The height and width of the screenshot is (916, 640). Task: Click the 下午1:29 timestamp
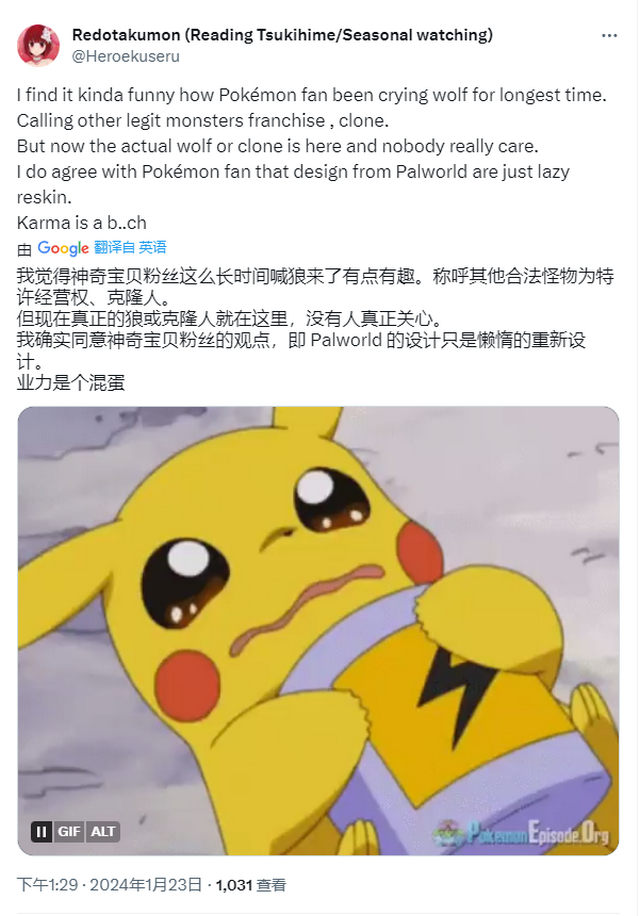click(x=47, y=884)
